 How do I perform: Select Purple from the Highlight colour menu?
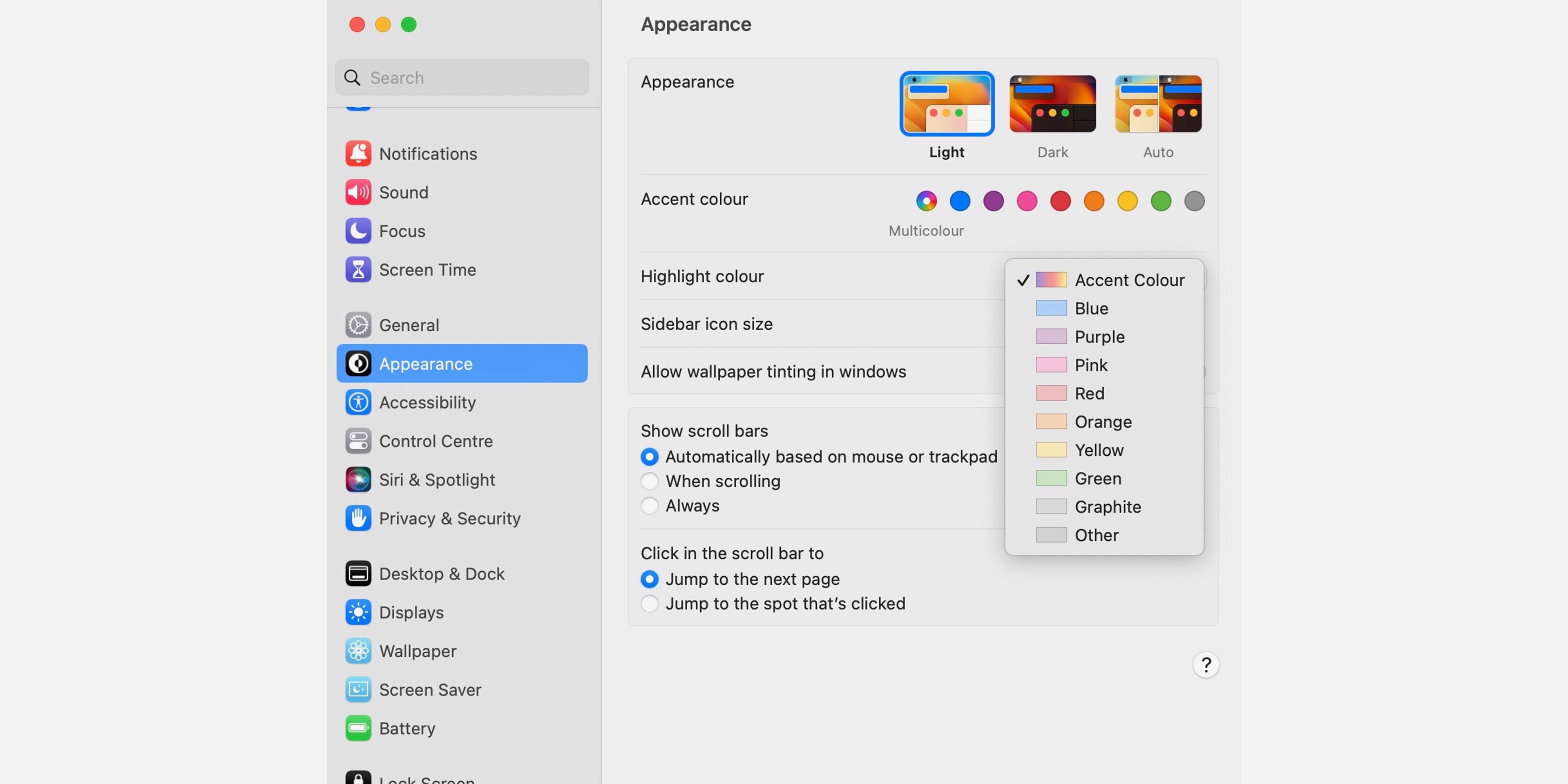[1099, 336]
